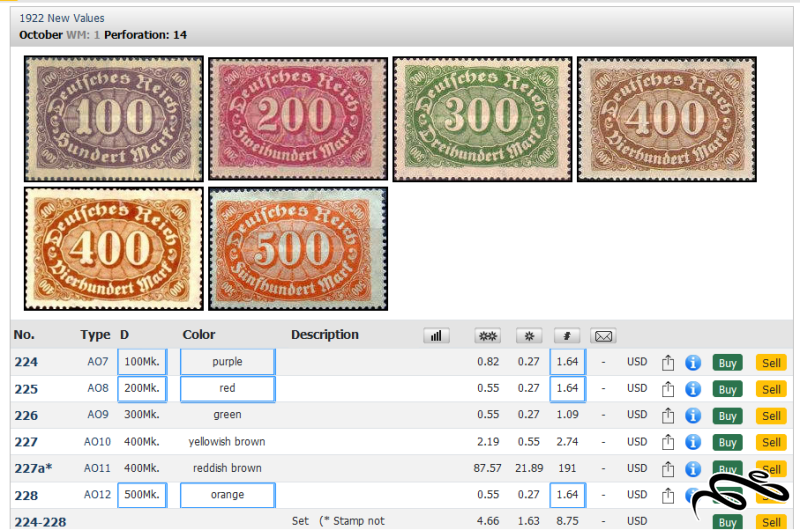Buy stamp 227 yellowish brown
The width and height of the screenshot is (800, 530).
728,442
